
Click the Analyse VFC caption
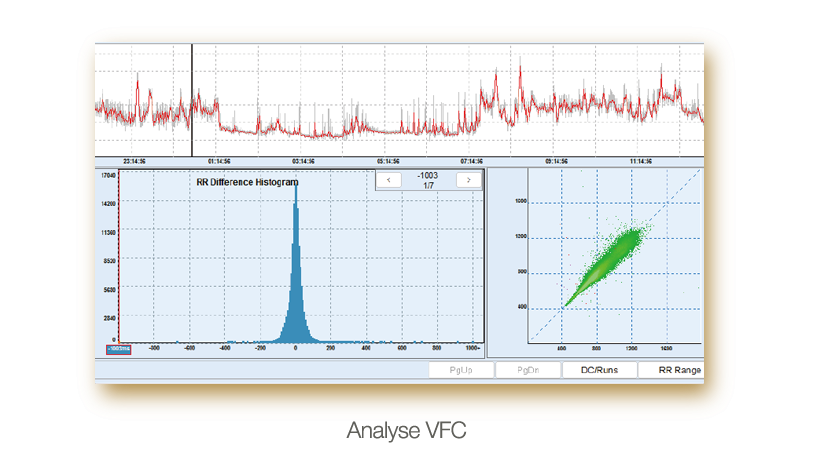[x=406, y=430]
